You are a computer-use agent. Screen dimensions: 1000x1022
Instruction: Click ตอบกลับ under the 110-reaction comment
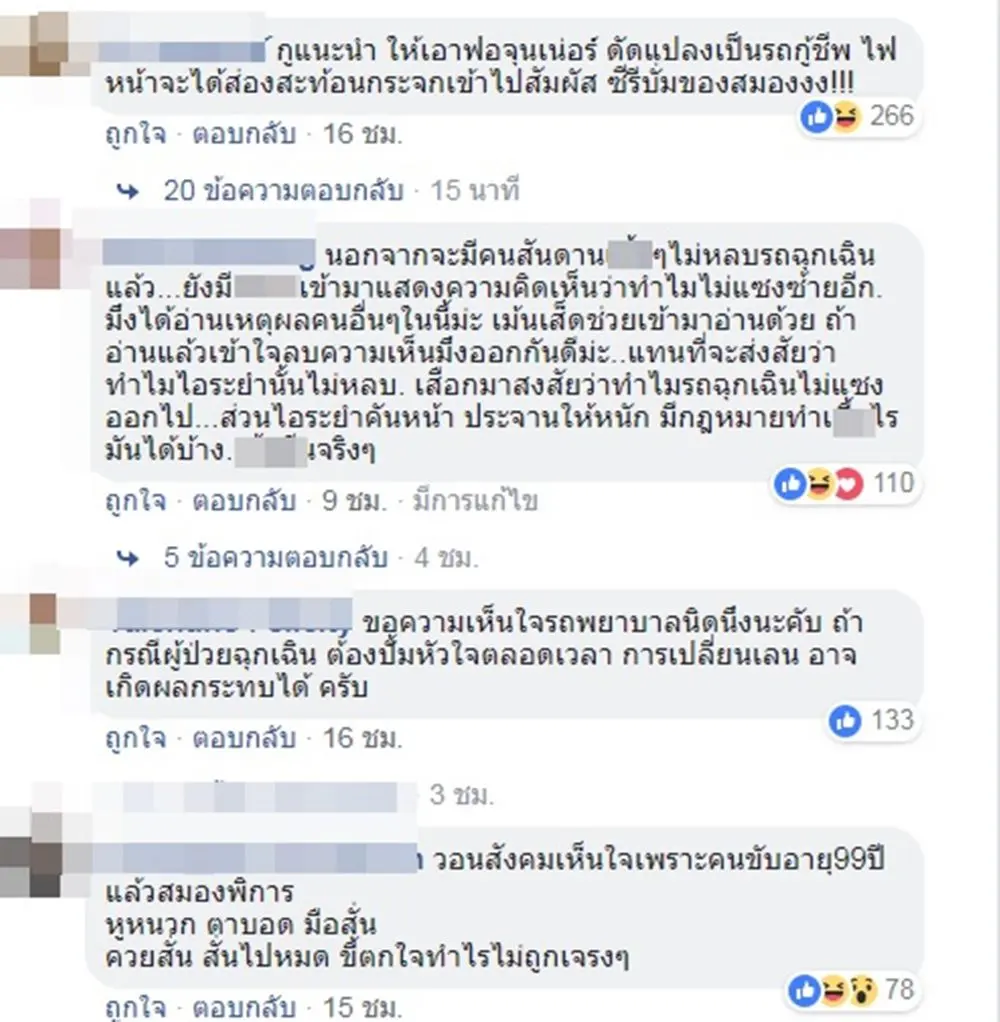pos(244,502)
